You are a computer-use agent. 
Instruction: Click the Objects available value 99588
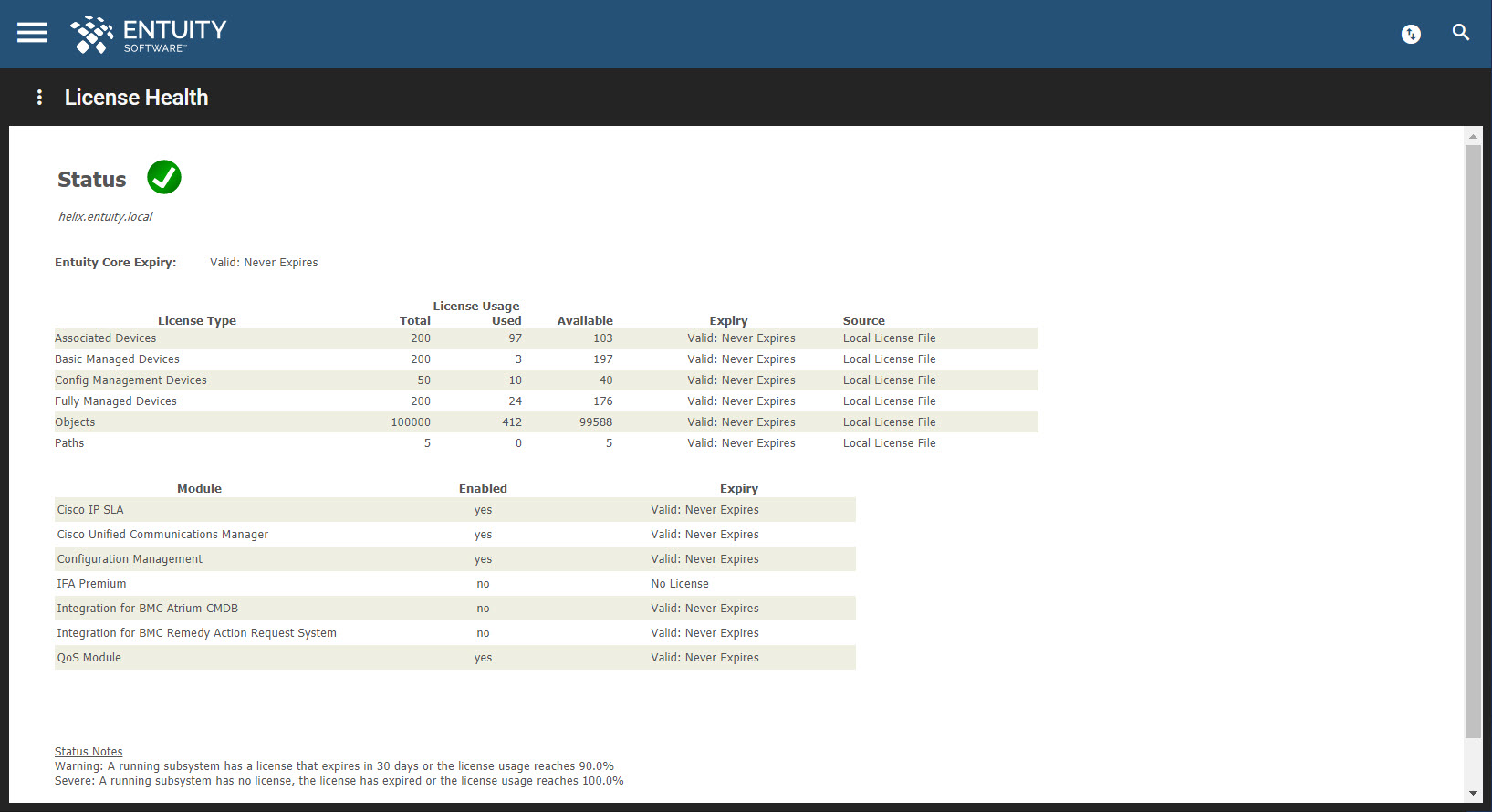click(x=596, y=422)
